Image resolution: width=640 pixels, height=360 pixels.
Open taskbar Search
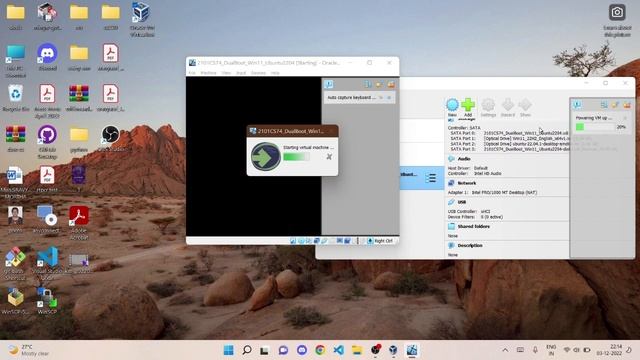247,350
